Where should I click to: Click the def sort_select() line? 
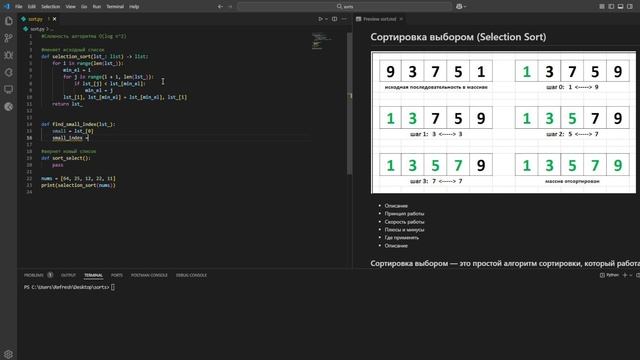tap(66, 158)
